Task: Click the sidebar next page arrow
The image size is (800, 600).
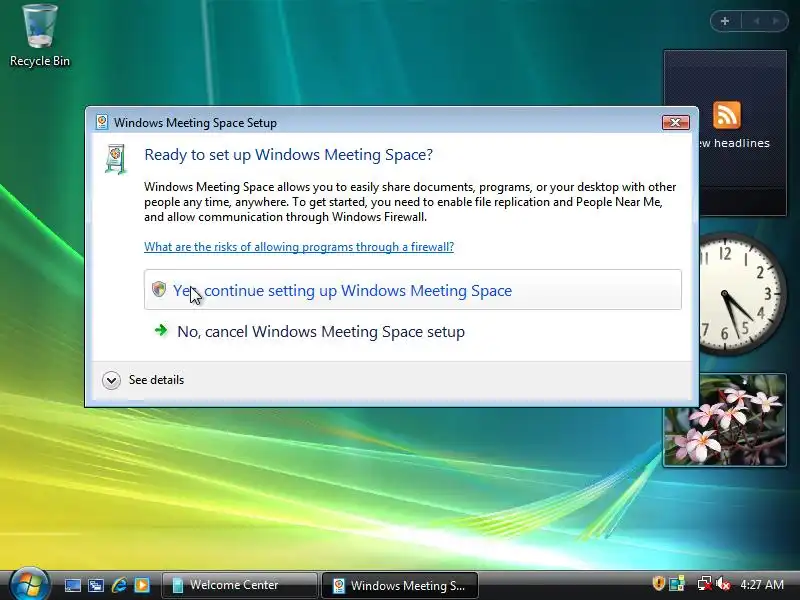Action: coord(776,21)
